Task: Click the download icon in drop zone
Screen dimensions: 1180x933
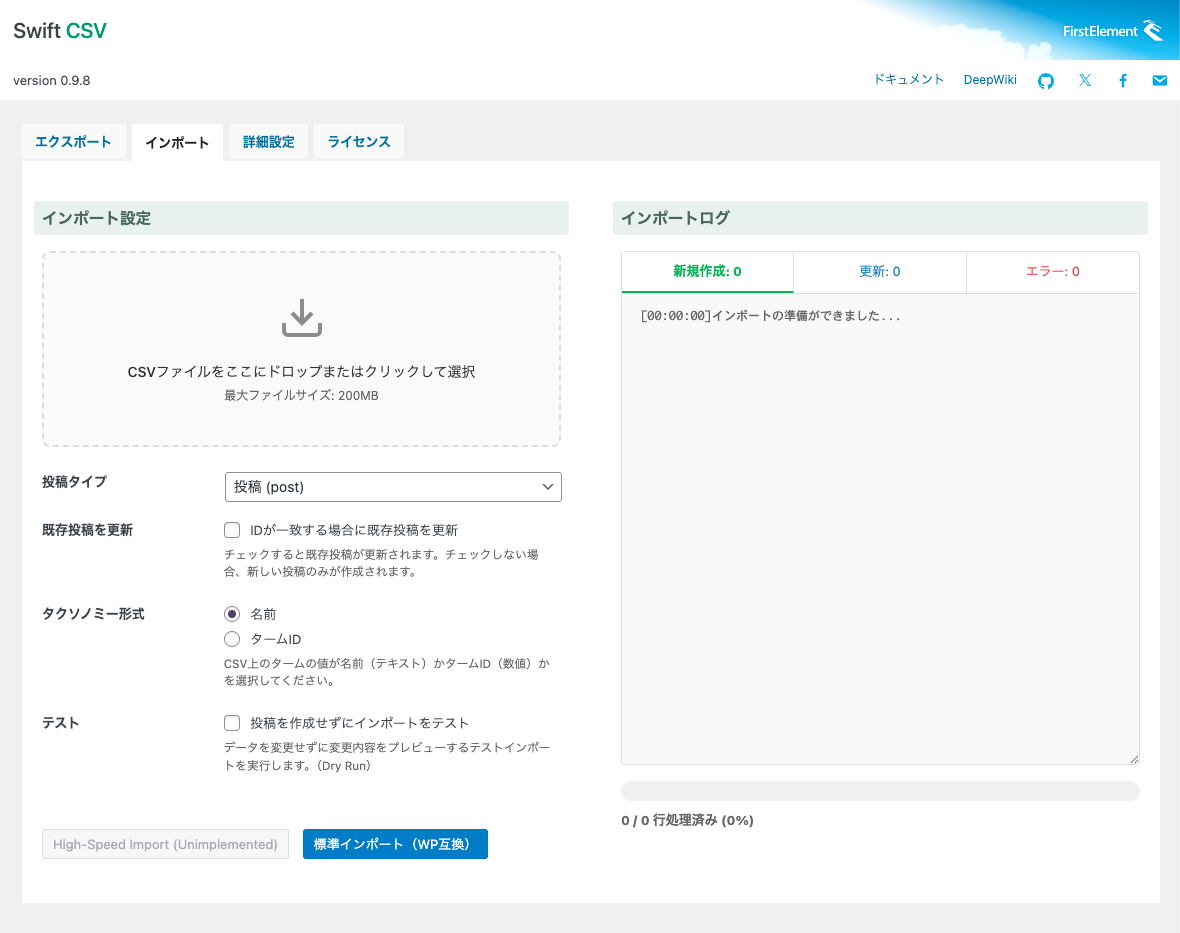Action: [x=301, y=318]
